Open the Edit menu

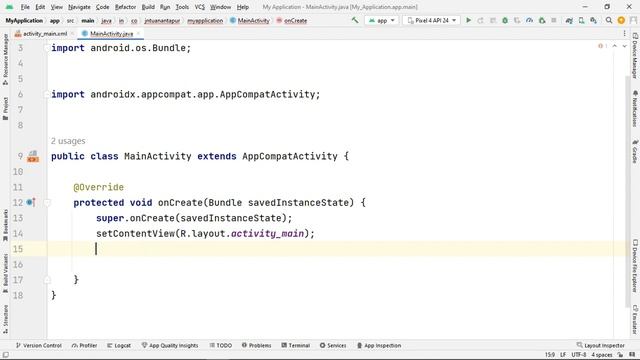coord(40,7)
